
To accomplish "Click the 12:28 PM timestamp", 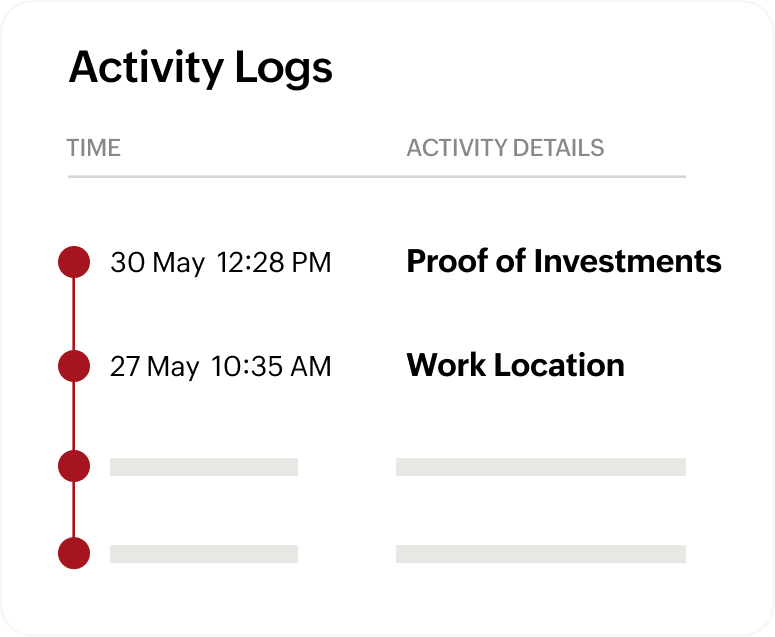I will [x=273, y=263].
